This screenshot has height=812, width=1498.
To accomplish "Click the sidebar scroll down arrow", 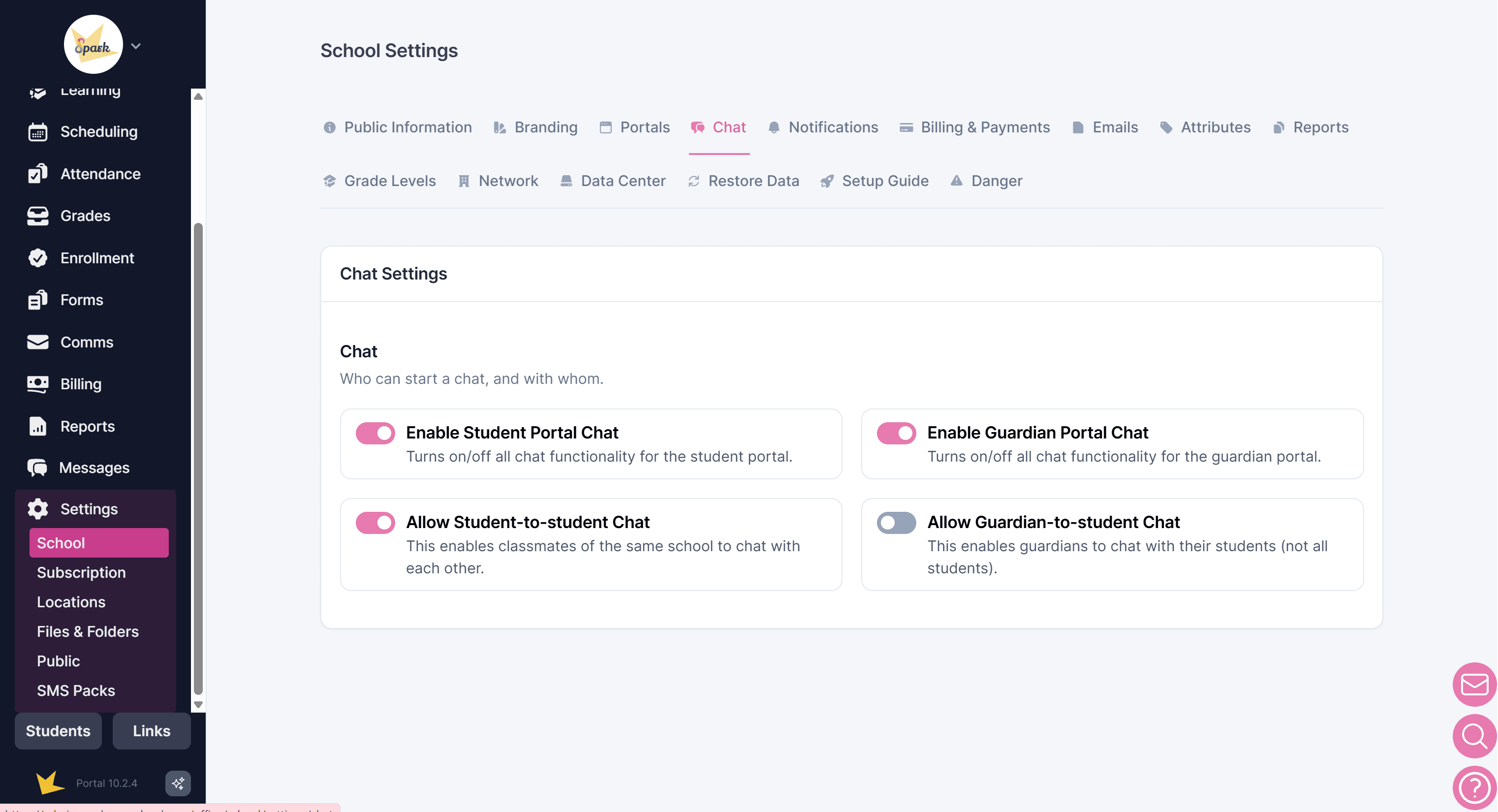I will pyautogui.click(x=198, y=704).
